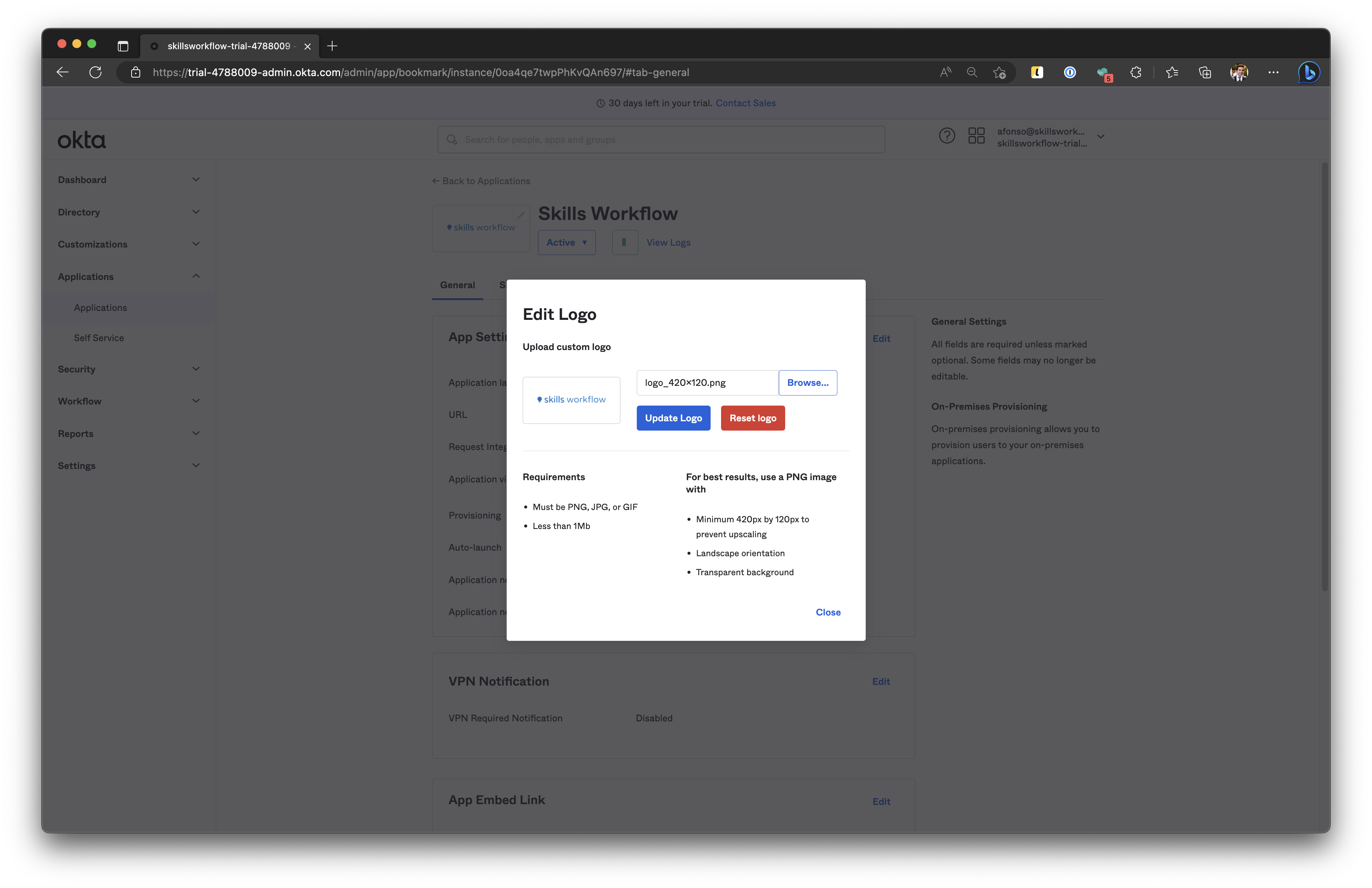Click the 'Edit Logo' dialog heading
The height and width of the screenshot is (888, 1372).
pyautogui.click(x=559, y=314)
